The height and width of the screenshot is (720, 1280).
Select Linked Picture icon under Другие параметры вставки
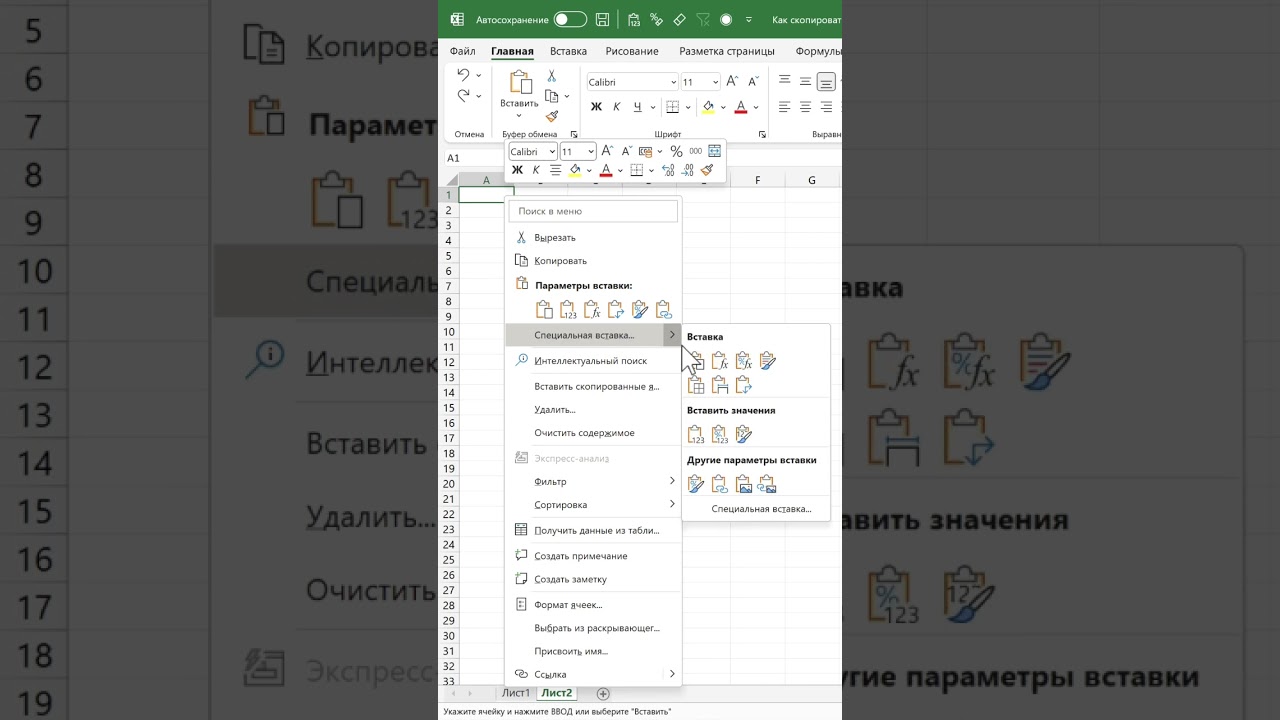(768, 484)
